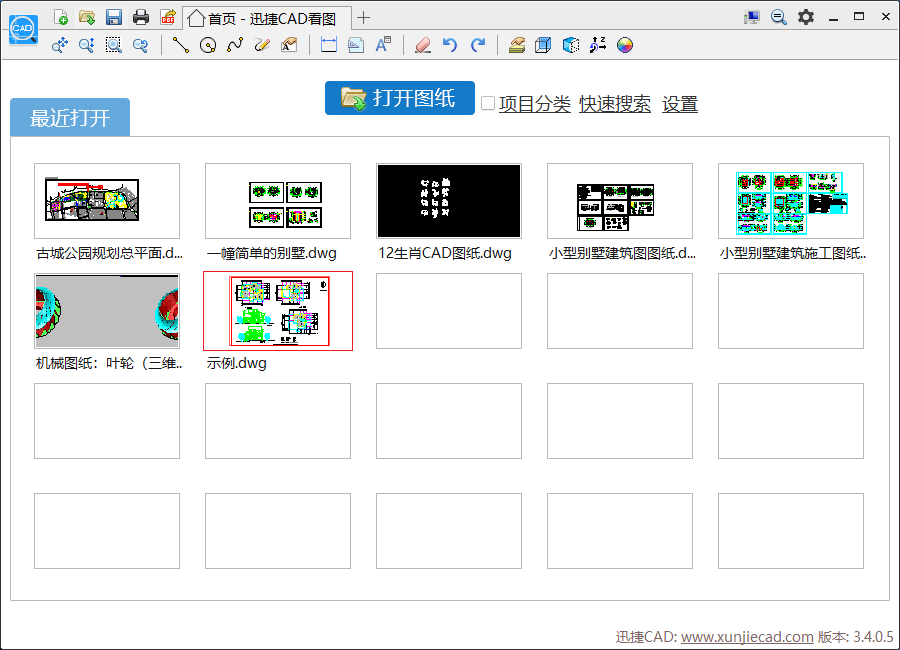Open the 一幢简单的别墅.dwg thumbnail

pos(278,201)
